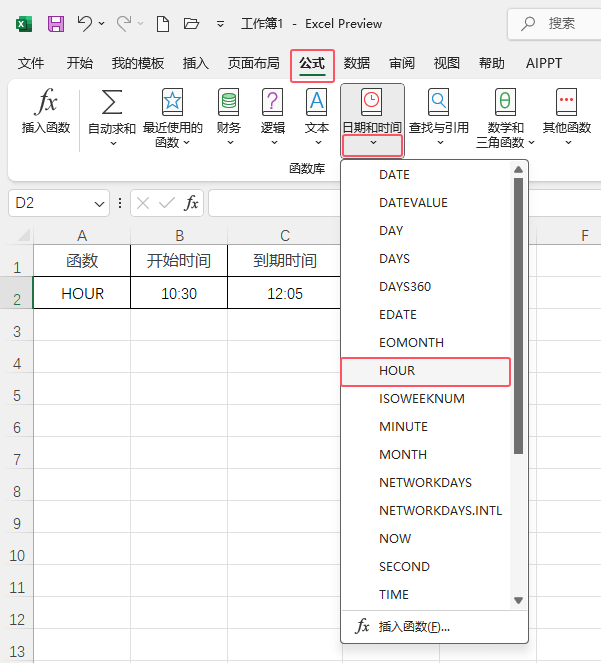Create a new blank document icon
601x663 pixels.
pyautogui.click(x=163, y=24)
